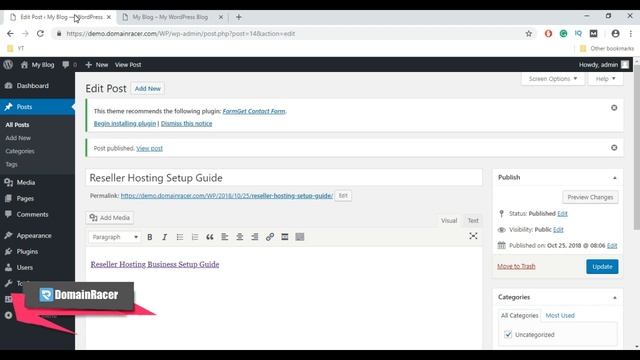The image size is (640, 360).
Task: Insert Read More tag
Action: (x=285, y=237)
